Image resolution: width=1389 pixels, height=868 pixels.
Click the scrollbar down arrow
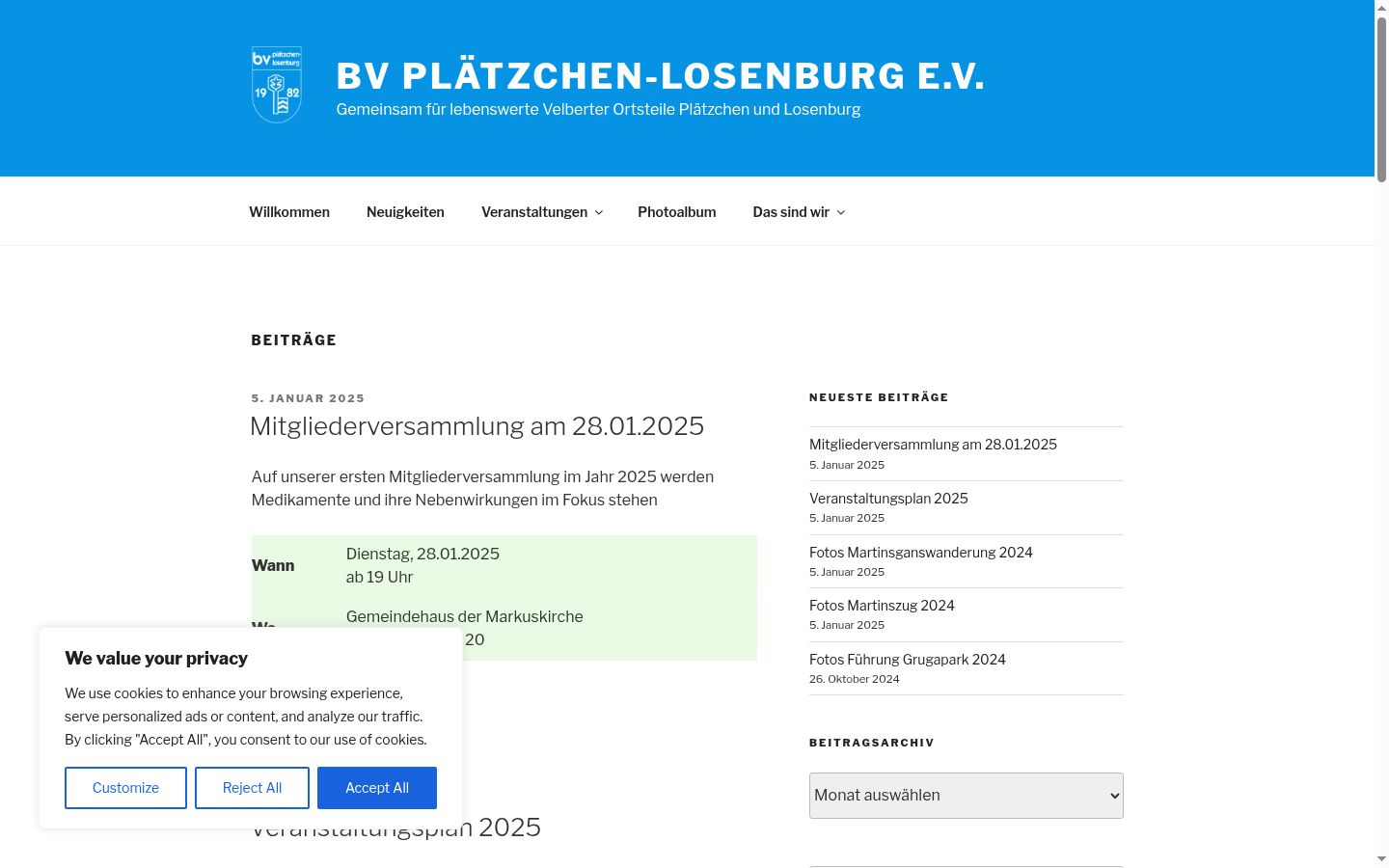pos(1381,858)
